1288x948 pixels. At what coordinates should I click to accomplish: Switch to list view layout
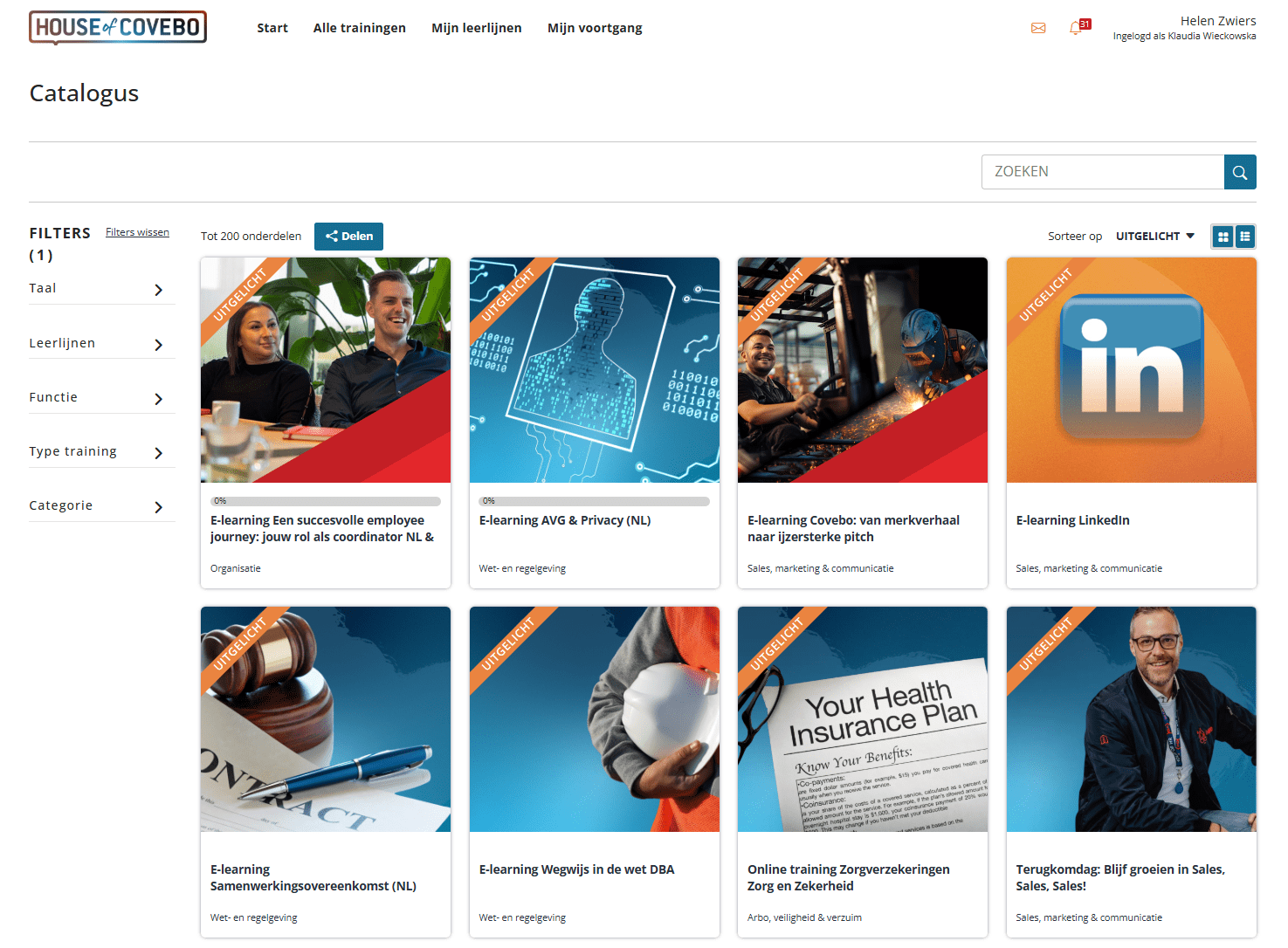(1245, 236)
